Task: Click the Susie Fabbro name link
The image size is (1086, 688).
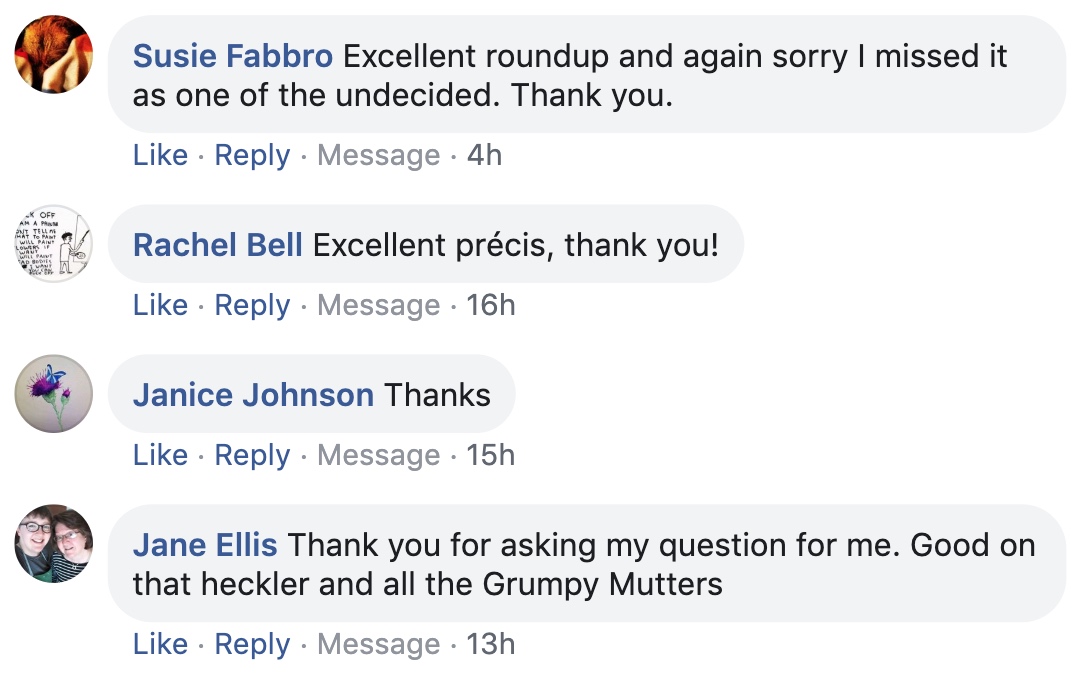Action: pos(233,56)
